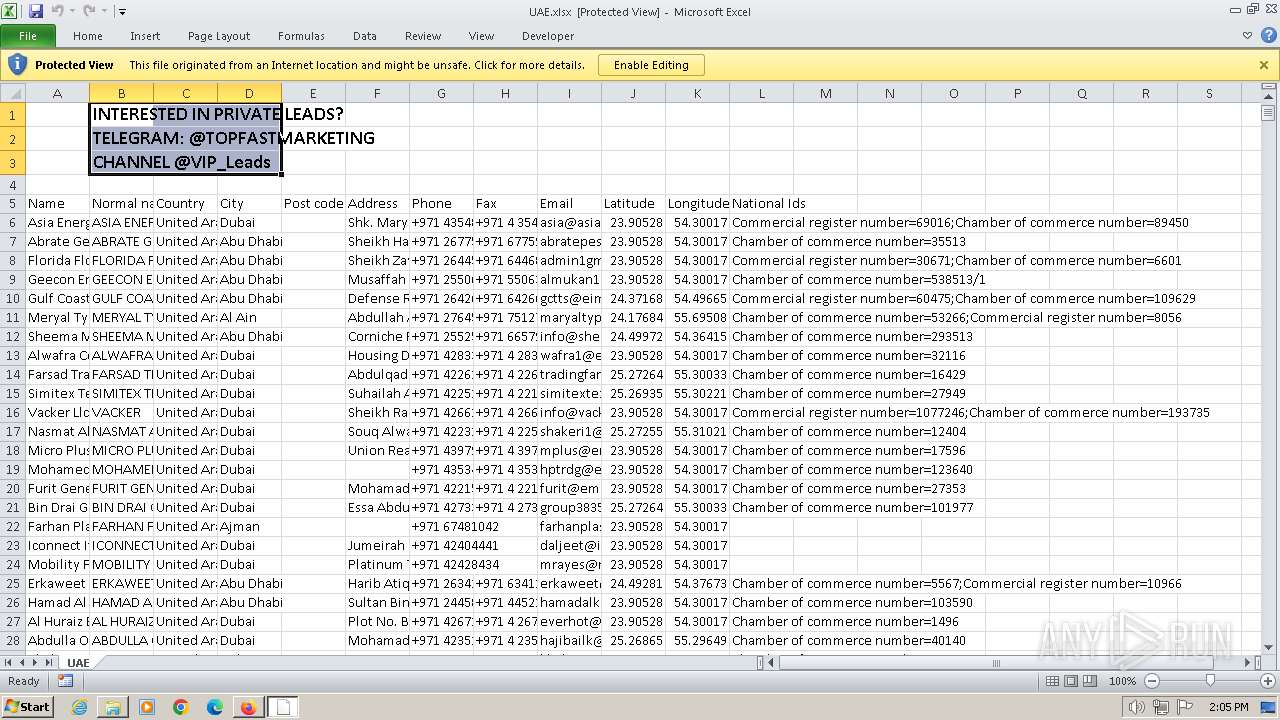Open the Review ribbon tab
This screenshot has width=1280, height=720.
[423, 36]
